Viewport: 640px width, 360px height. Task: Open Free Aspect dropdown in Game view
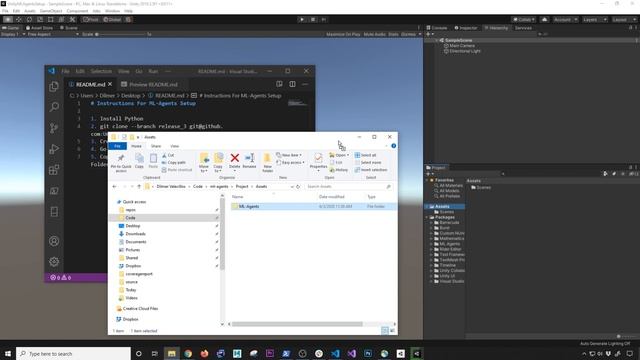pyautogui.click(x=53, y=34)
